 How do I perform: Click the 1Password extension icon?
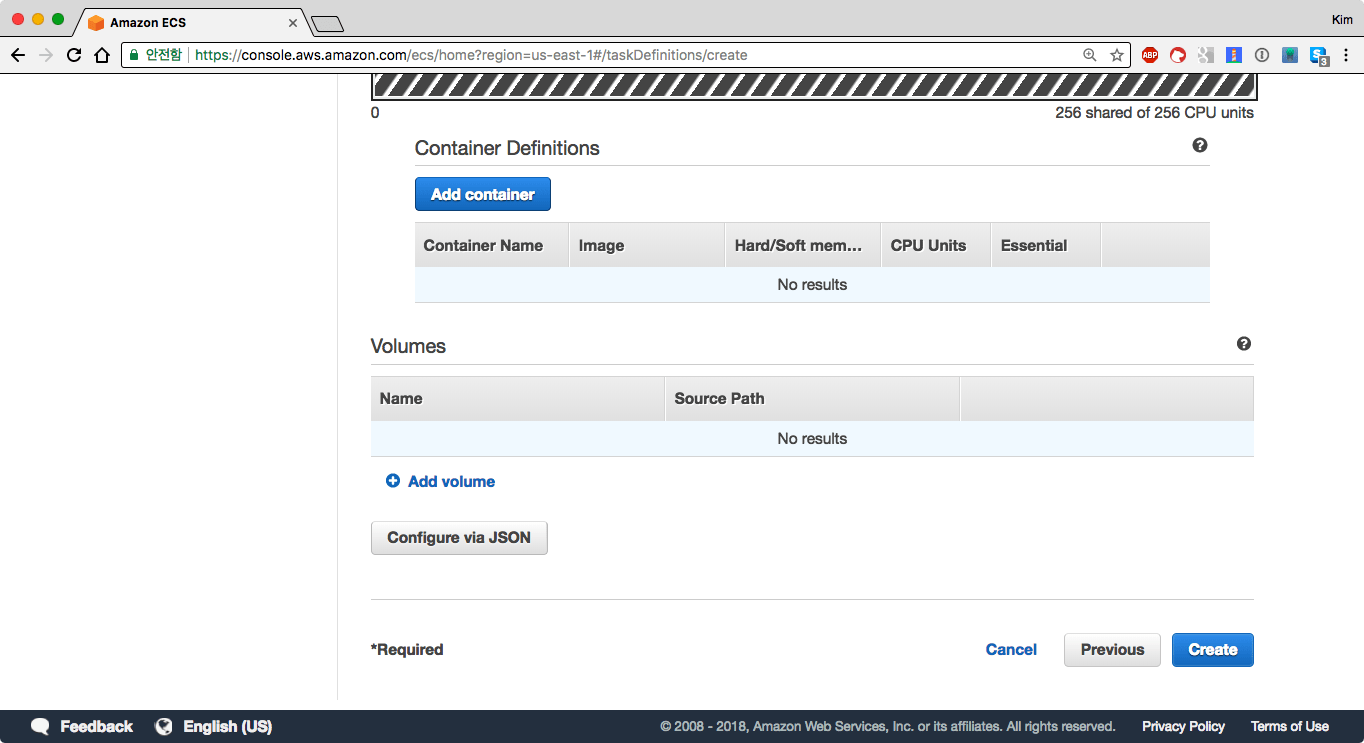click(x=1262, y=55)
